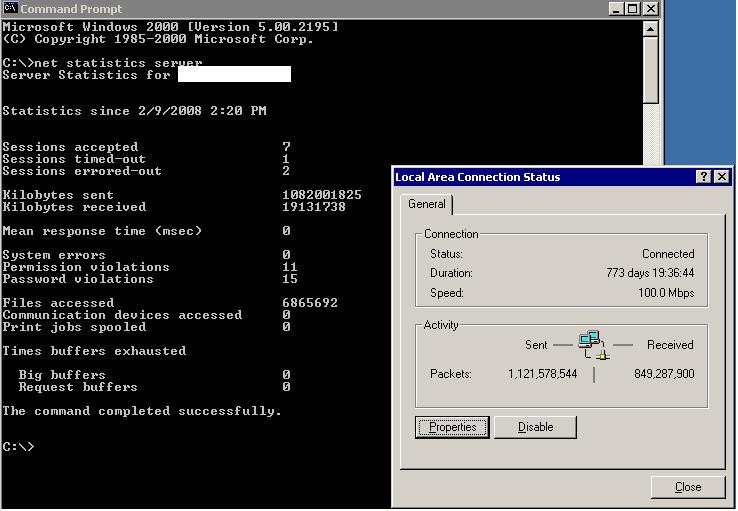The width and height of the screenshot is (738, 511).
Task: Click the Command Prompt title bar text
Action: click(71, 9)
